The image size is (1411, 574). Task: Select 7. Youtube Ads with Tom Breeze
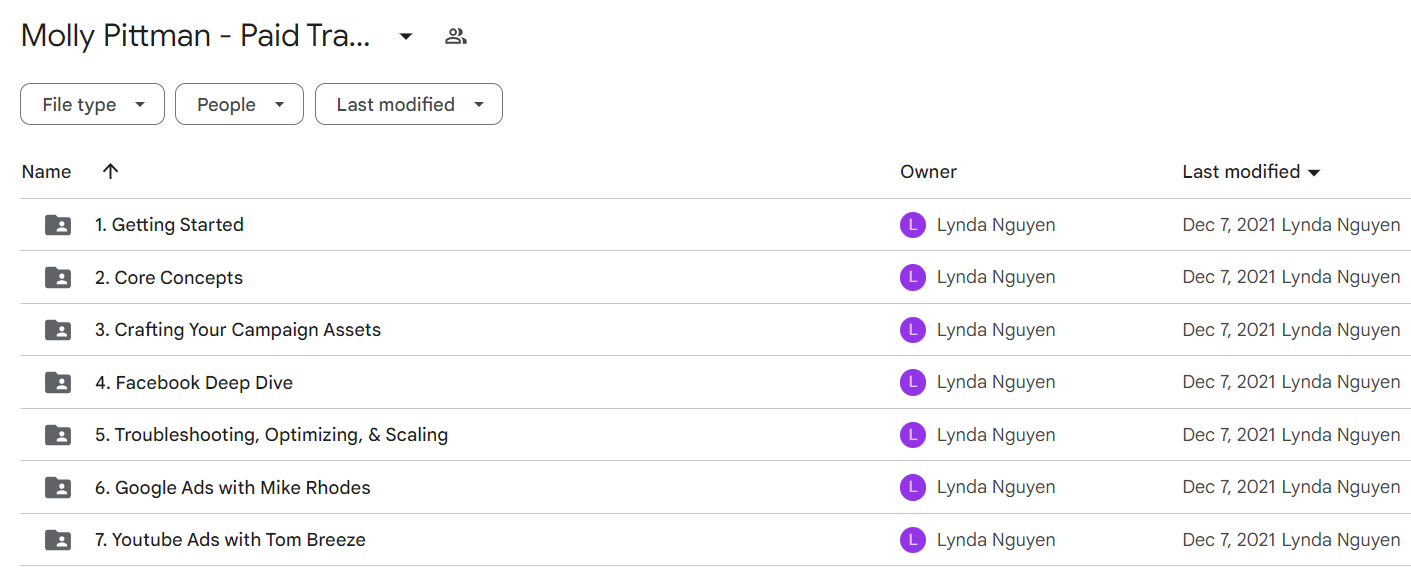[x=230, y=540]
